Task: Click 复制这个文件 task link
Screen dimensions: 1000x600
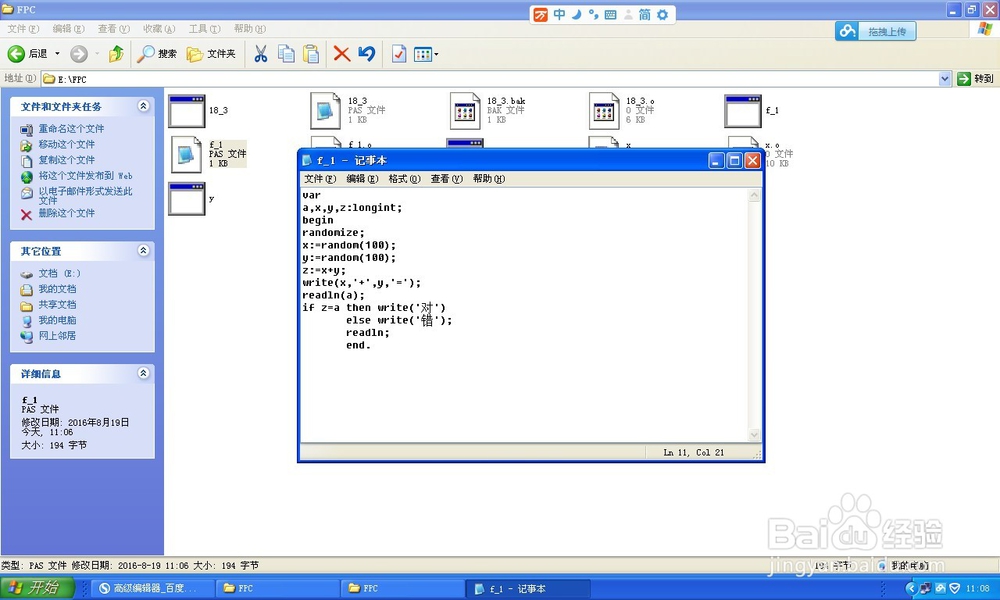Action: coord(66,160)
